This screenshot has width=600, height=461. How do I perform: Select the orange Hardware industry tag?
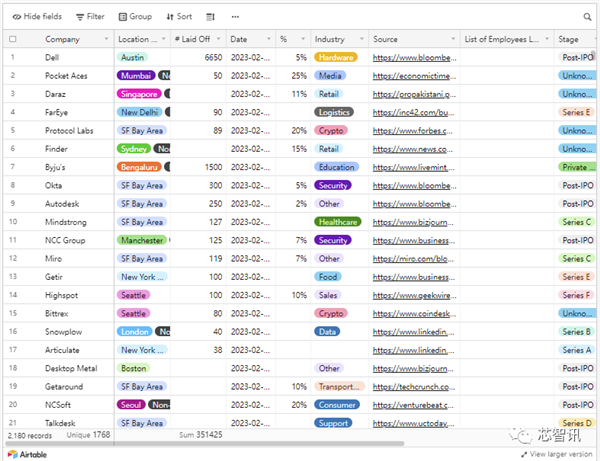335,58
